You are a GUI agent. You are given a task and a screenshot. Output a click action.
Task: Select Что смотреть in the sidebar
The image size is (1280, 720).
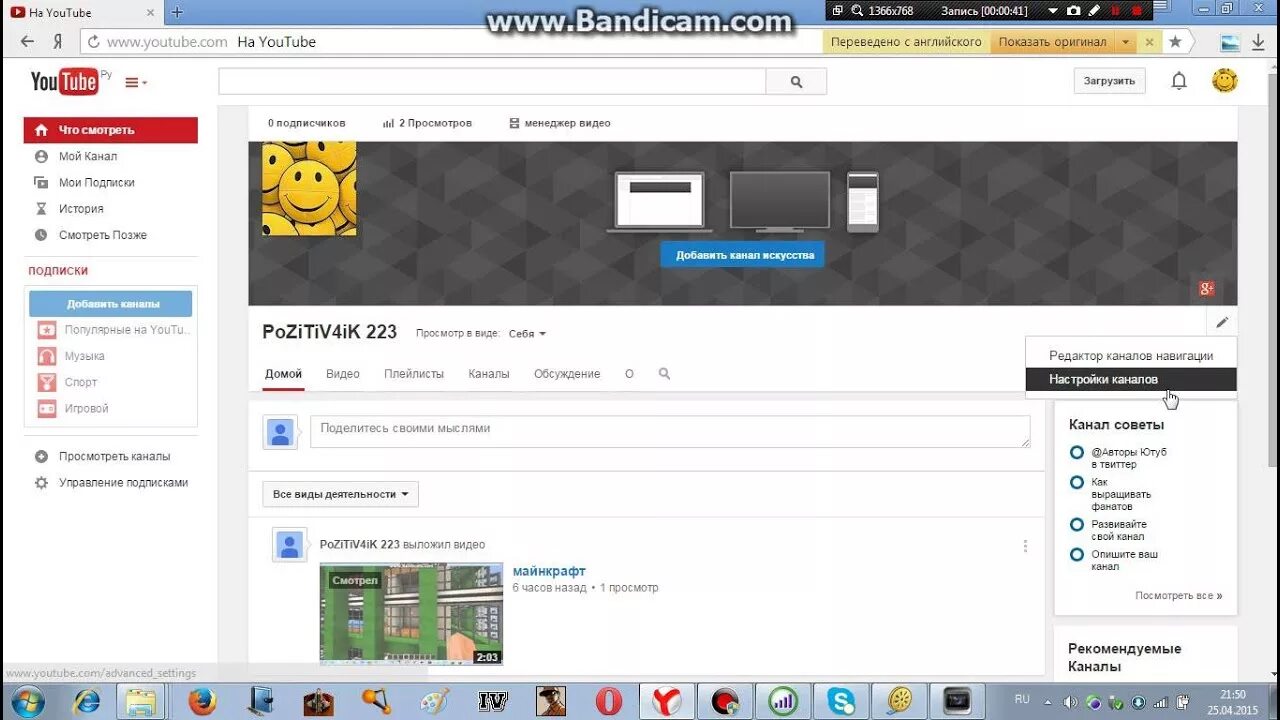[111, 130]
